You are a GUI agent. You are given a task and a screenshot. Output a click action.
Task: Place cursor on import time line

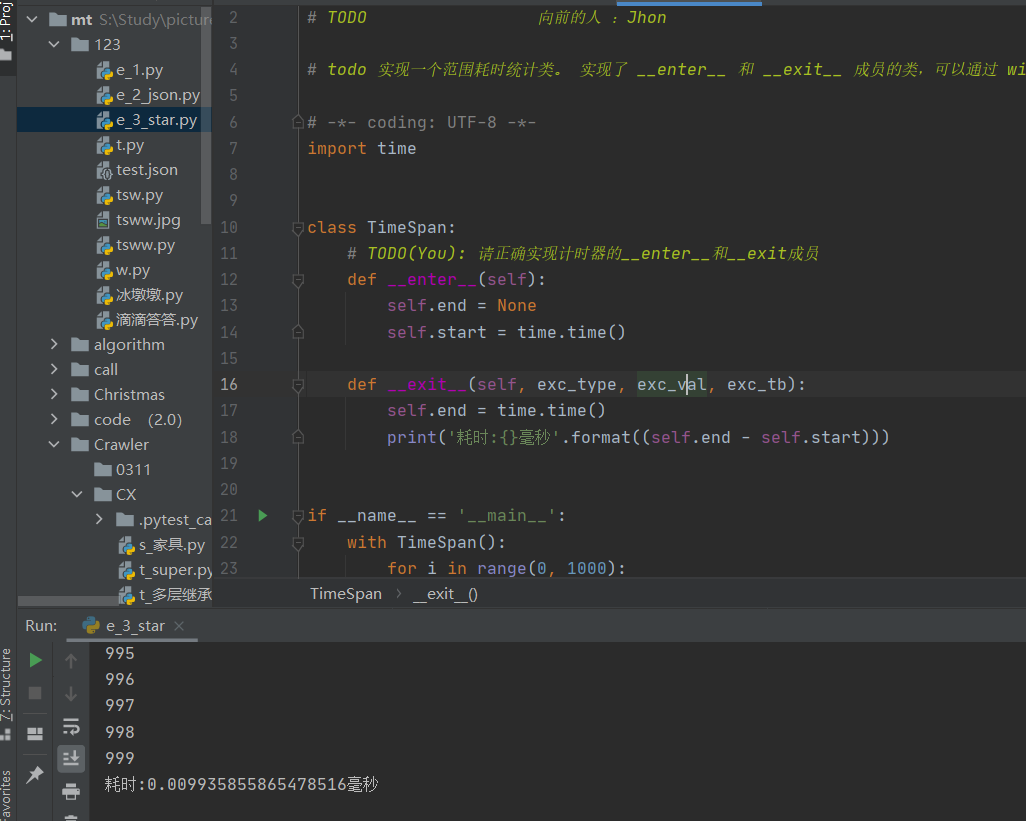[362, 148]
